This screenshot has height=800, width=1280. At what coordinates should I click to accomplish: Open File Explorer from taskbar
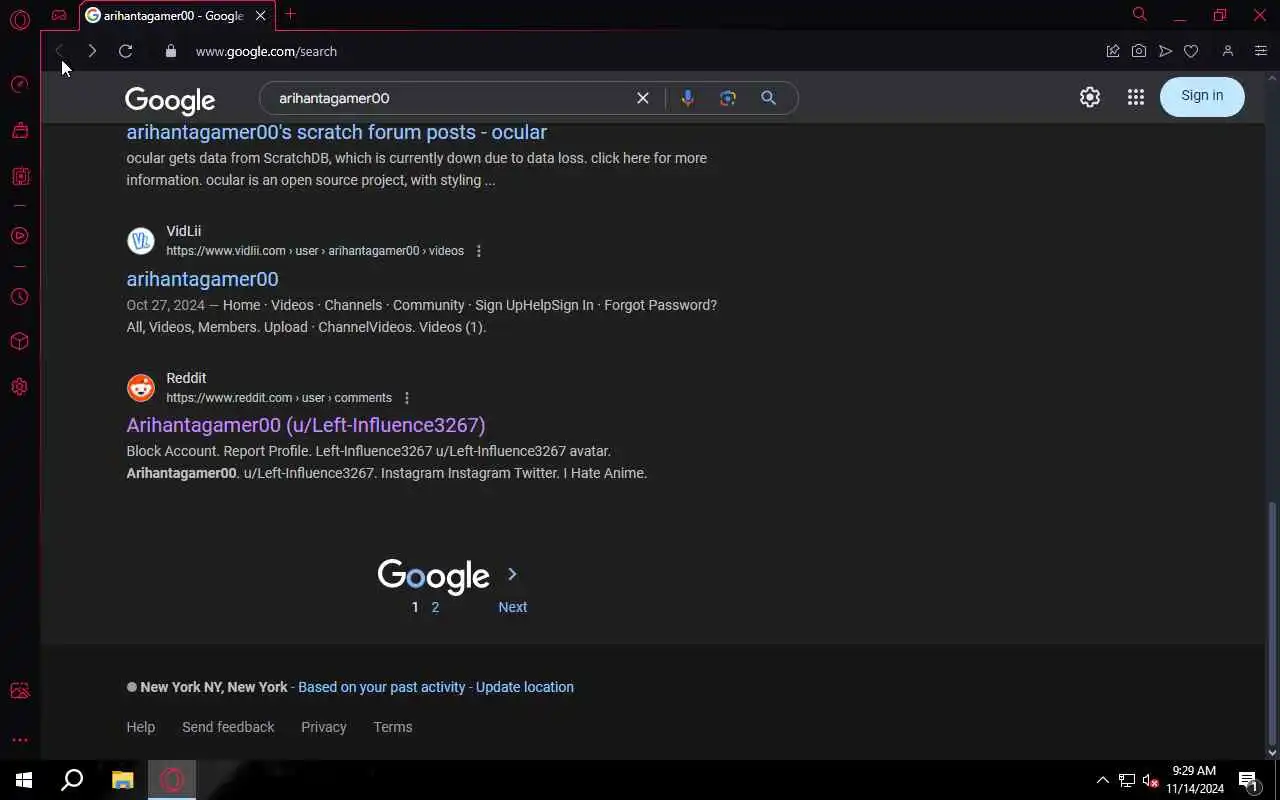pos(122,780)
